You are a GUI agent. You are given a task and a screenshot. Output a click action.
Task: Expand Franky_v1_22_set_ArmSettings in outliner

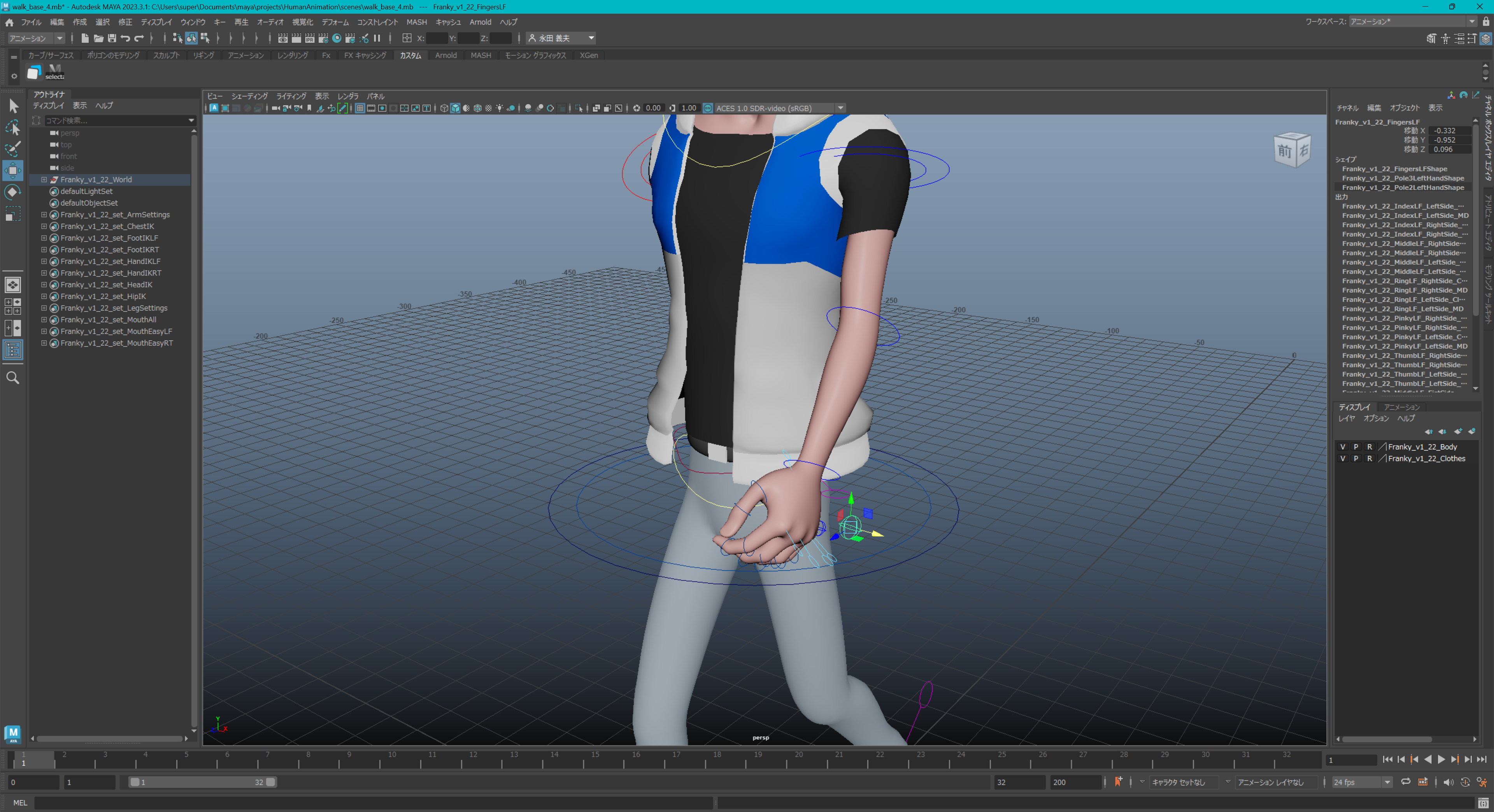coord(44,214)
